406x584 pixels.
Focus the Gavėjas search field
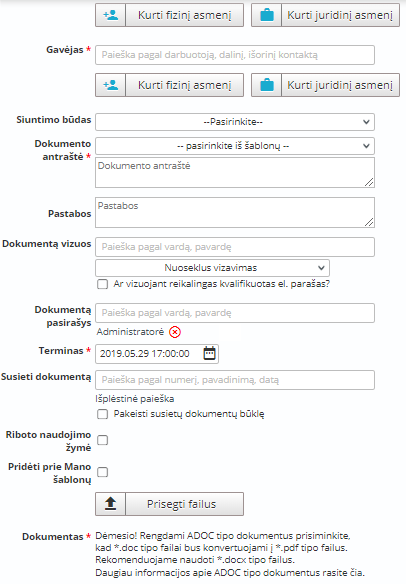235,55
